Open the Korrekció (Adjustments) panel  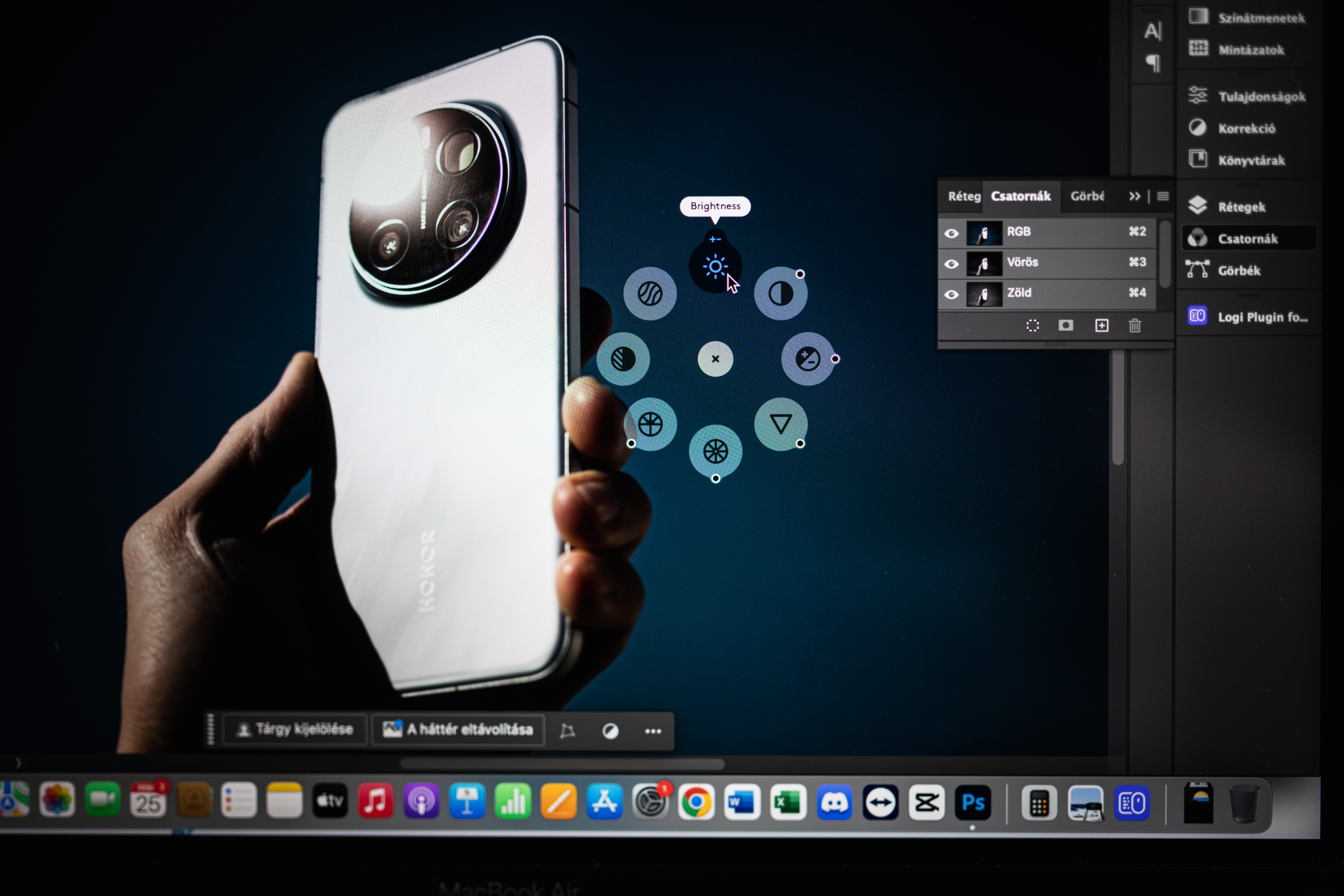coord(1232,128)
